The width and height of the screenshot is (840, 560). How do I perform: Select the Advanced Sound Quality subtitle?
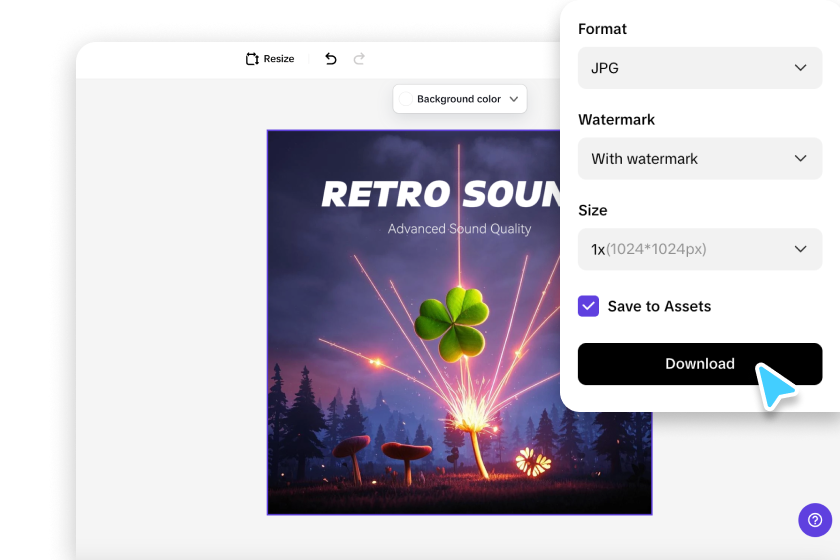459,229
